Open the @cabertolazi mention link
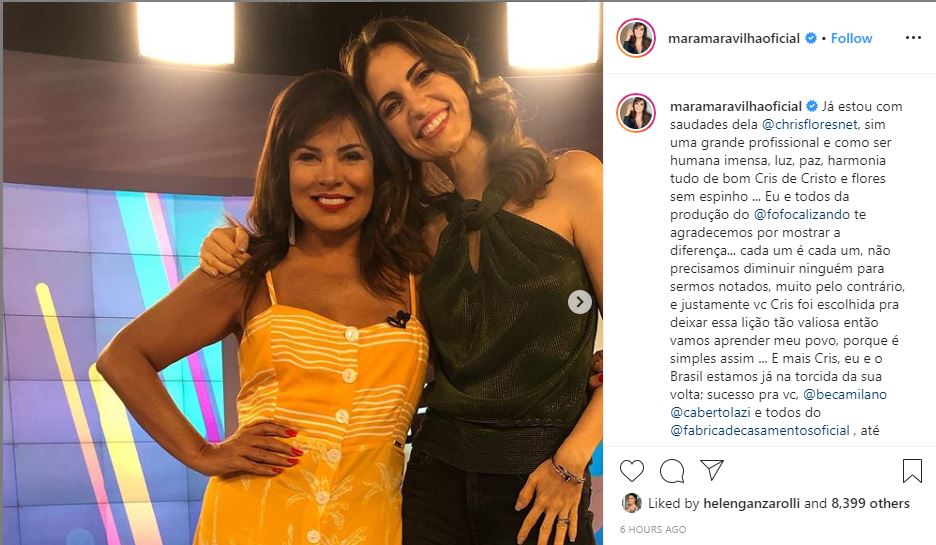The image size is (936, 545). tap(710, 412)
